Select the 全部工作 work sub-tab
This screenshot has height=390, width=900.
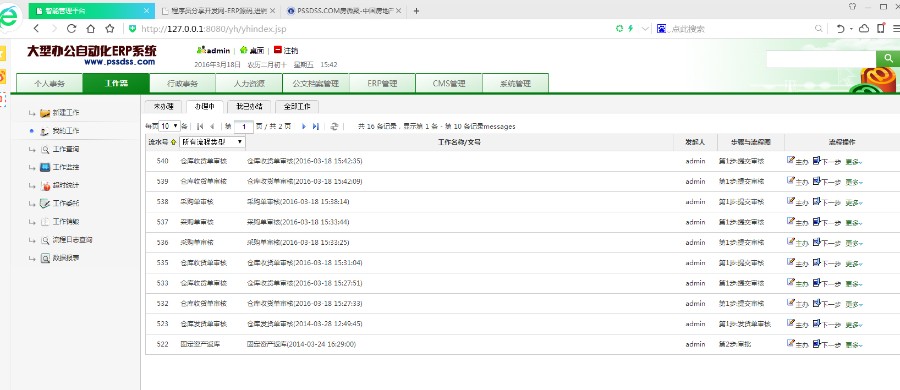pyautogui.click(x=297, y=107)
